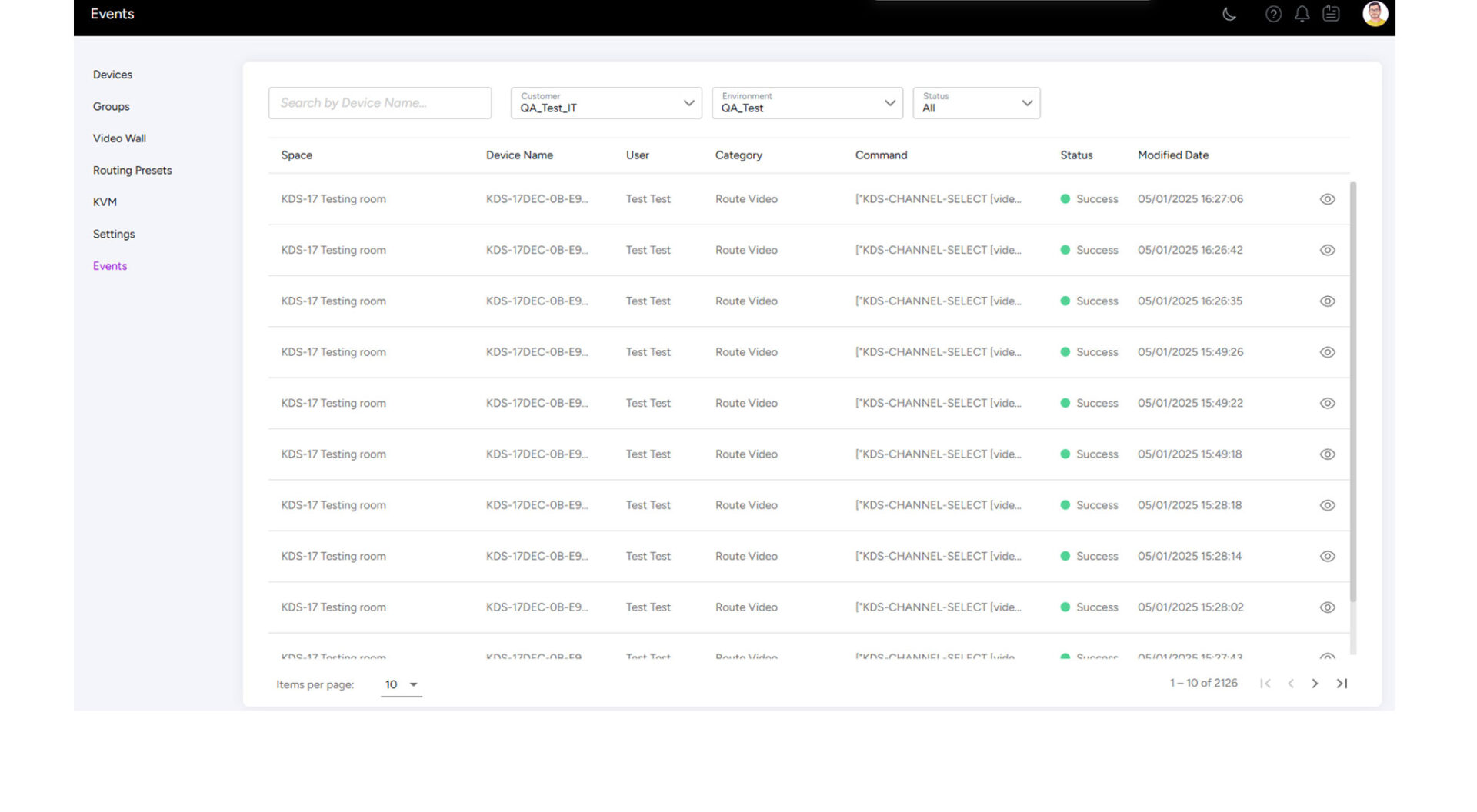This screenshot has height=812, width=1477.
Task: Expand the Customer dropdown
Action: pyautogui.click(x=606, y=103)
